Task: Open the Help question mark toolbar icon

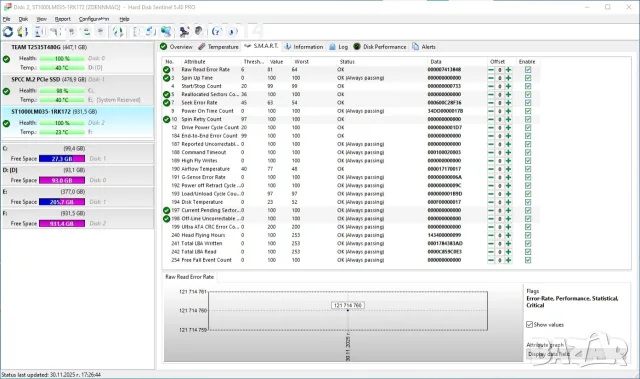Action: point(216,31)
